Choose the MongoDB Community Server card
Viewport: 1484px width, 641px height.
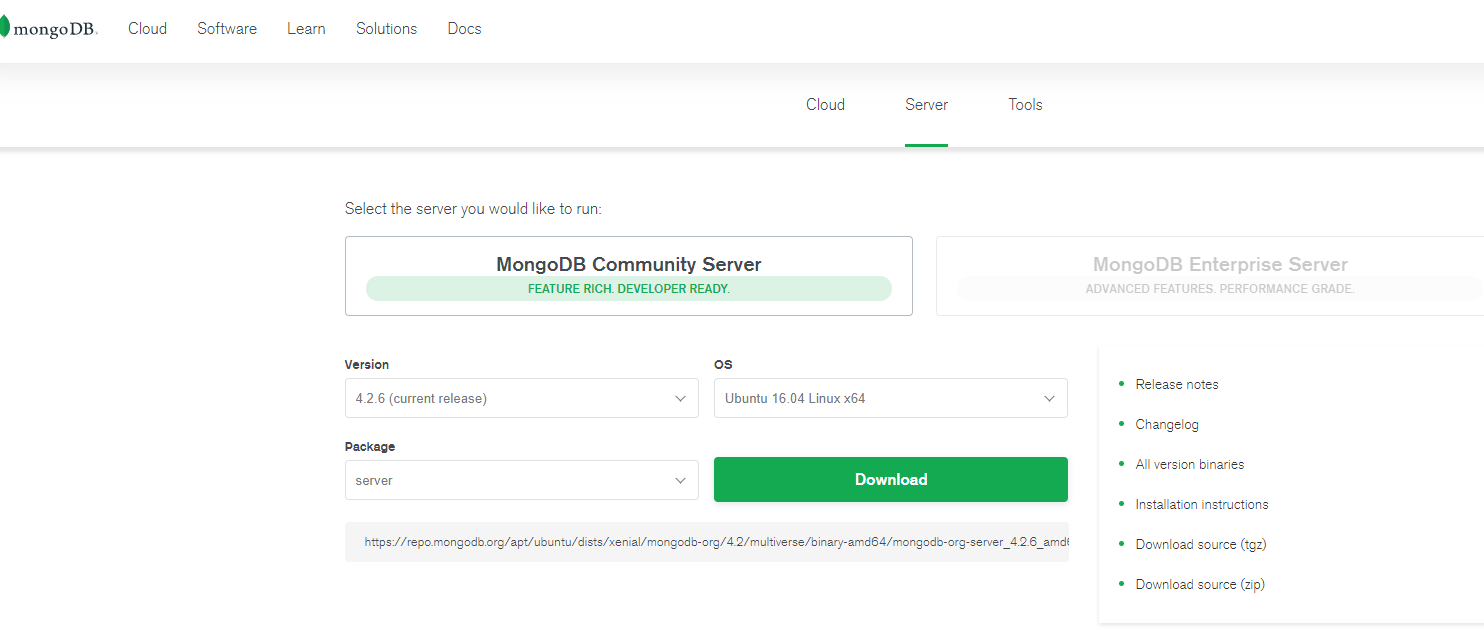(x=629, y=276)
